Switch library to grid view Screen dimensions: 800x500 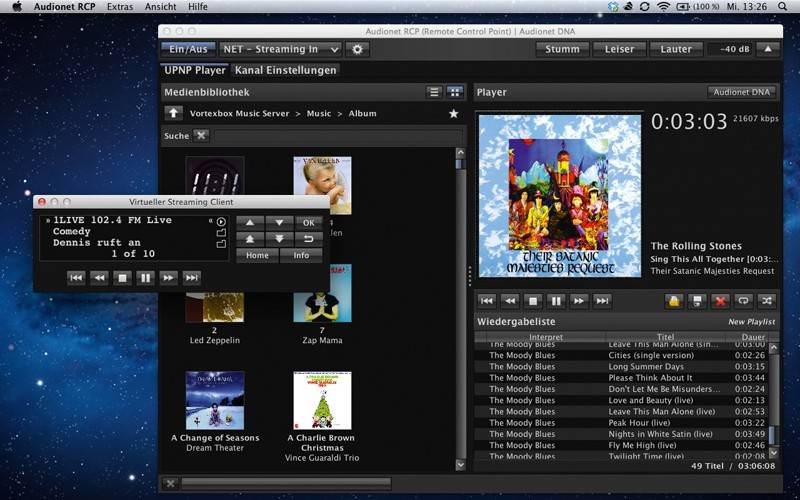click(454, 92)
